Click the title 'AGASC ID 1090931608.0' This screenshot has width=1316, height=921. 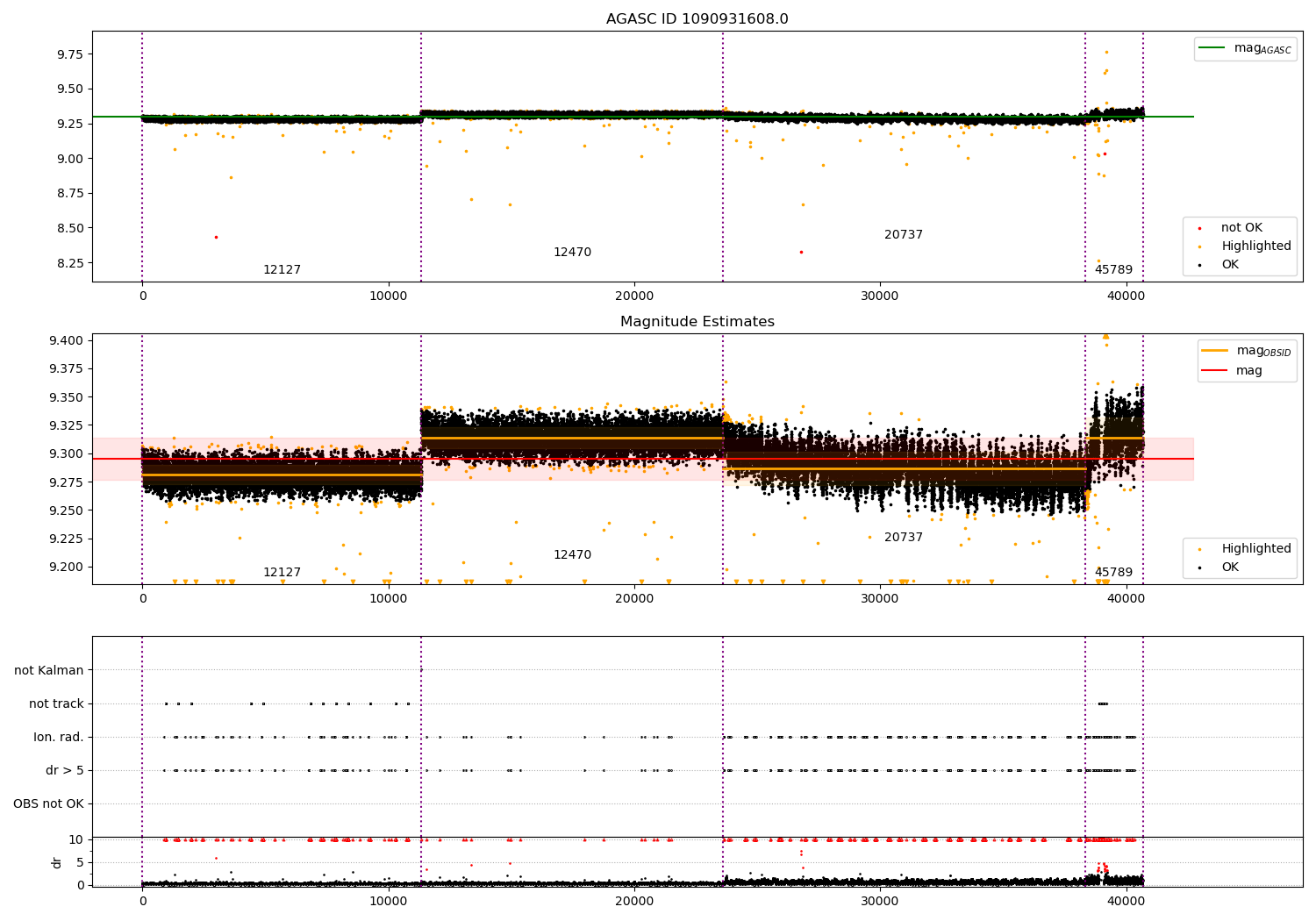point(697,19)
